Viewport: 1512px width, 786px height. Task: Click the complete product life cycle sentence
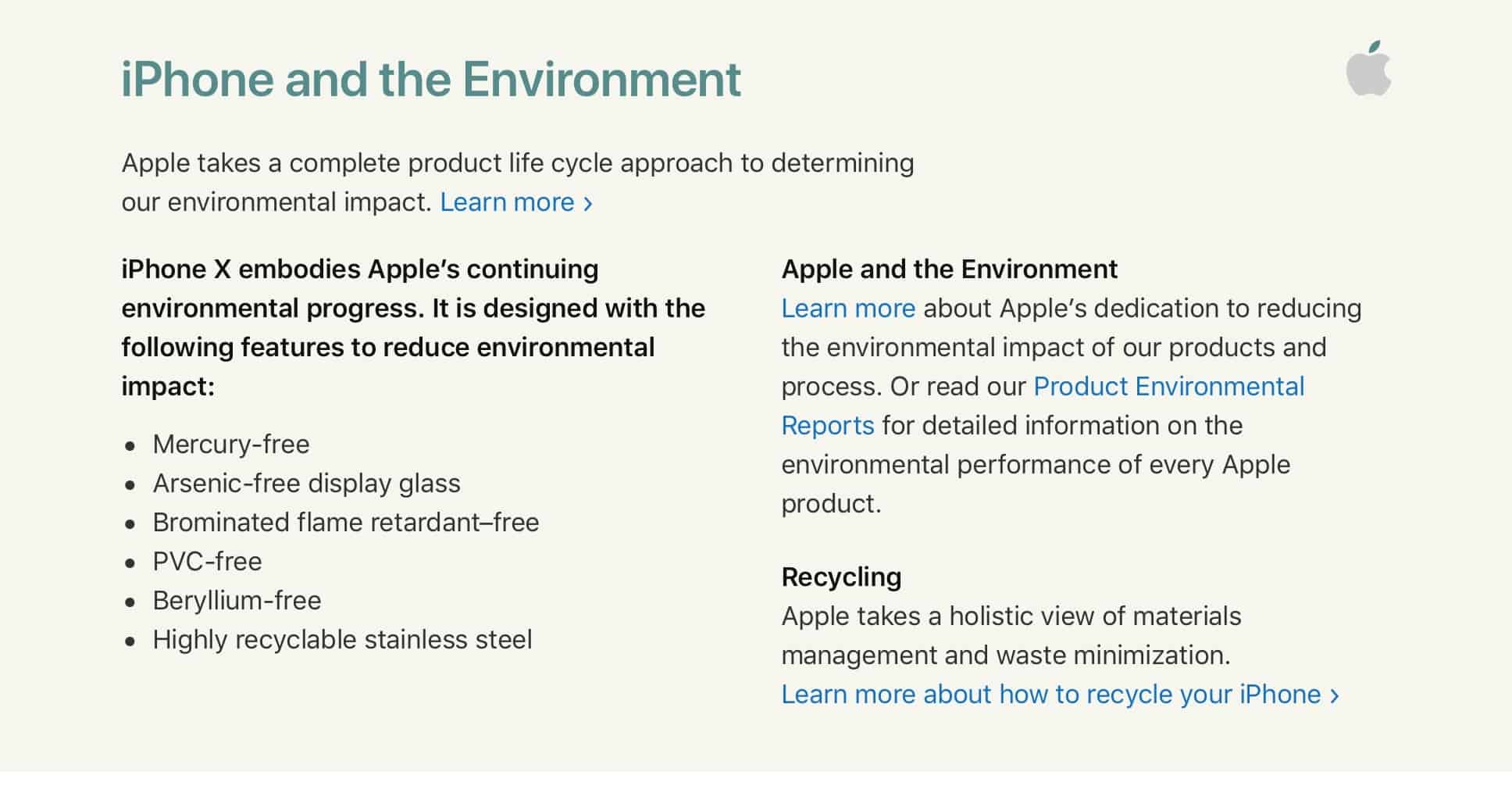click(x=518, y=183)
